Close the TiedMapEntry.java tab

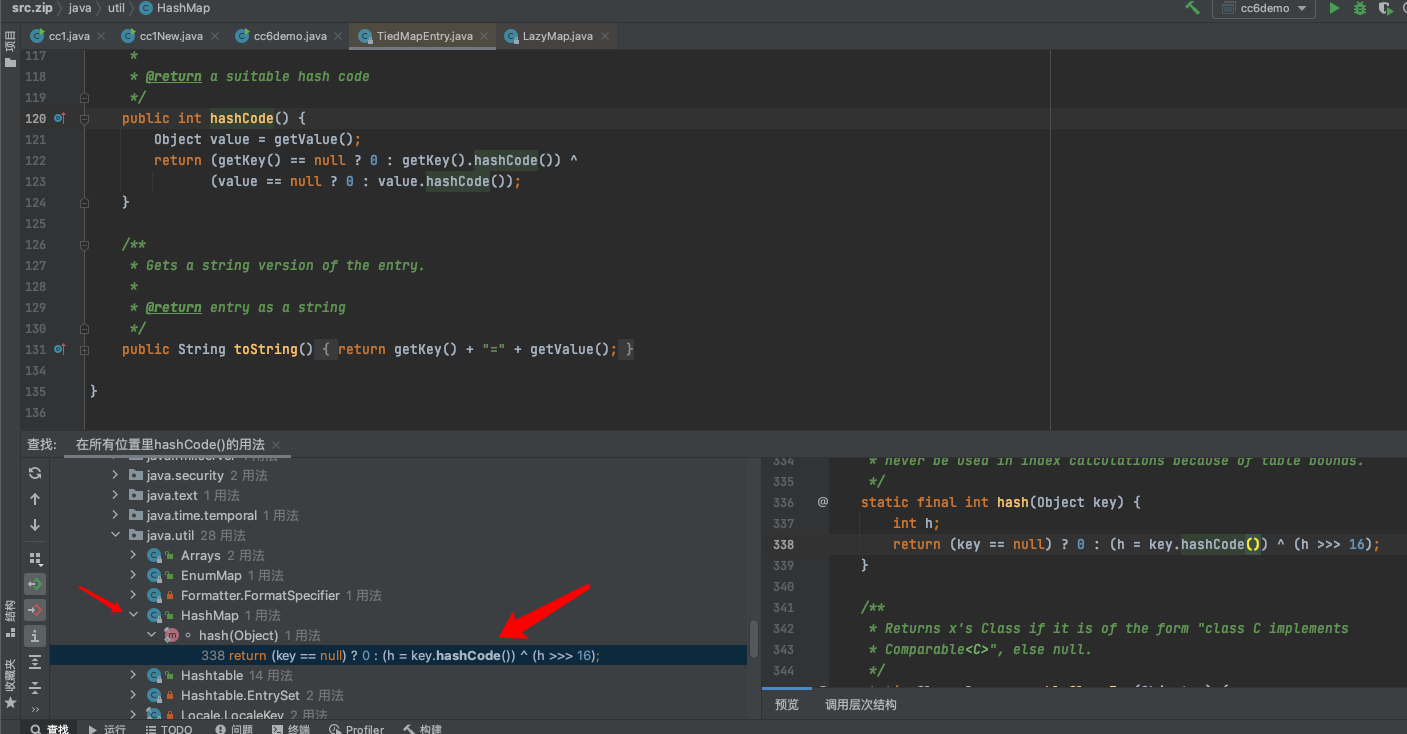484,36
